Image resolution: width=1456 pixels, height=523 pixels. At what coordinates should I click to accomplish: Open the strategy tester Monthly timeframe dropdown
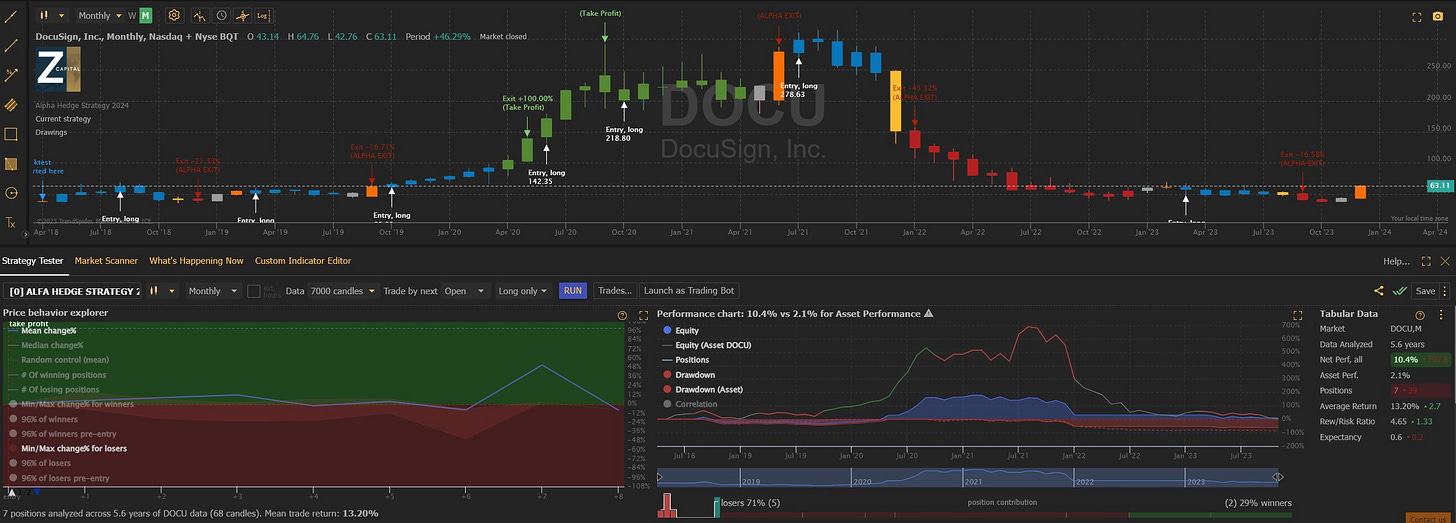coord(213,291)
